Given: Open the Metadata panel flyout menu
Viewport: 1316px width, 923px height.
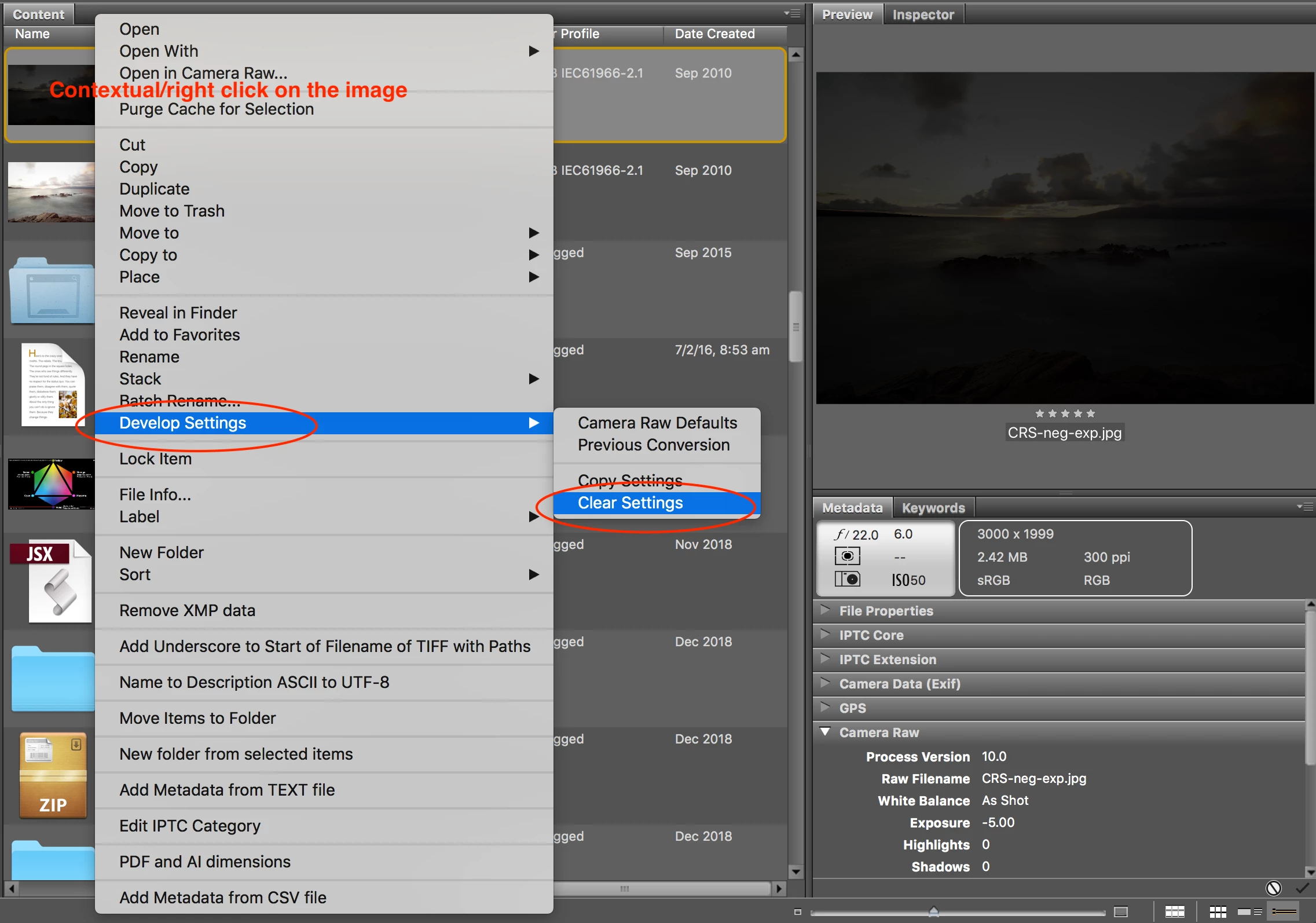Looking at the screenshot, I should click(x=1305, y=507).
